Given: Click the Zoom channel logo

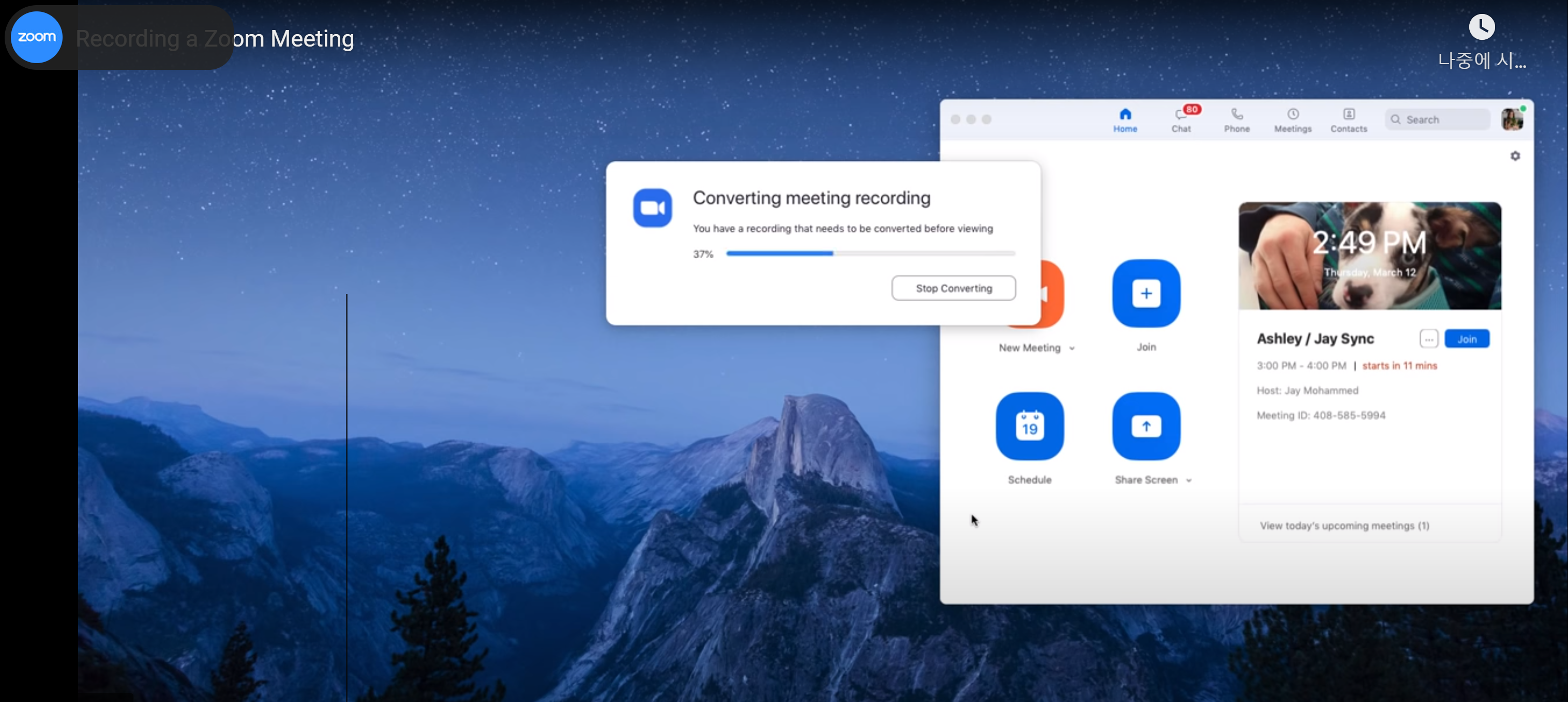Looking at the screenshot, I should (37, 37).
